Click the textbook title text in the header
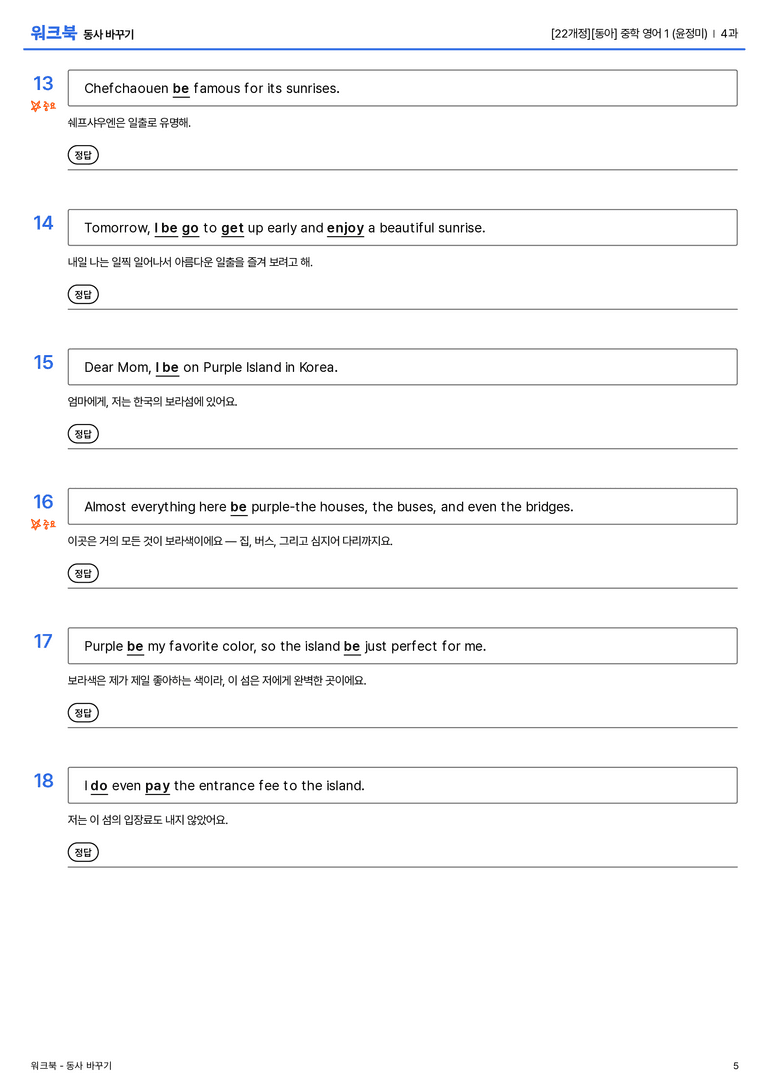Image resolution: width=768 pixels, height=1087 pixels. [629, 33]
